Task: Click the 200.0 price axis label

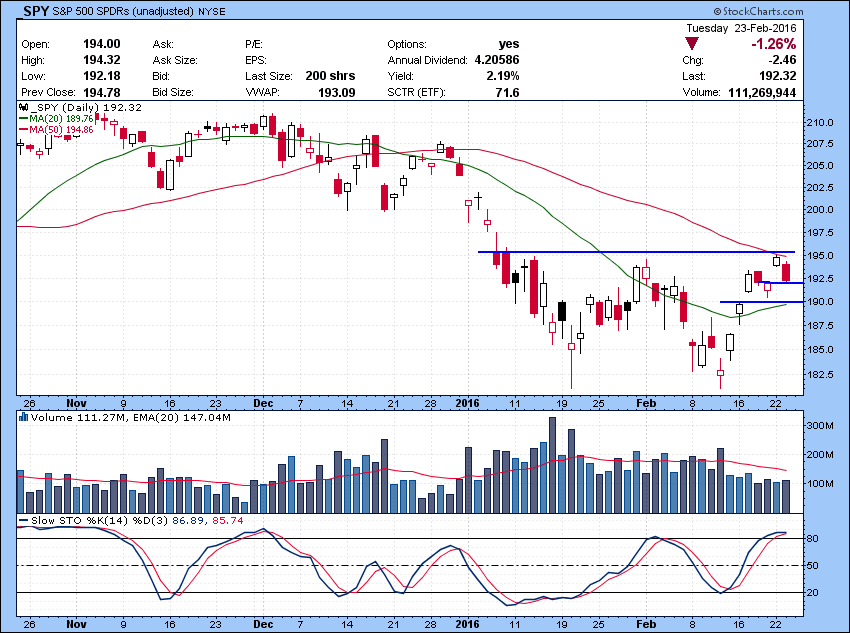Action: point(819,209)
